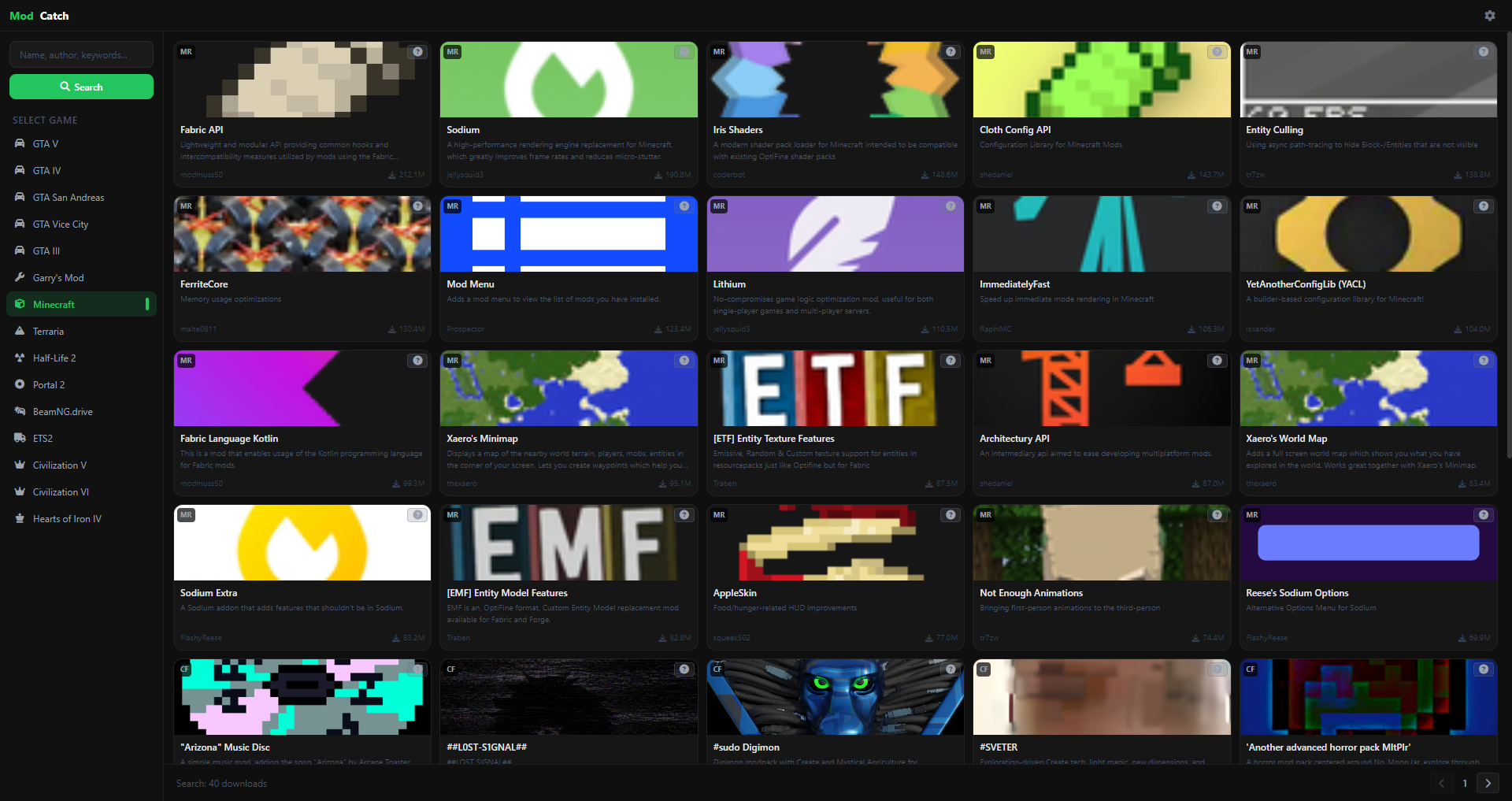Choose ETS2 from game list
The height and width of the screenshot is (801, 1512).
tap(81, 439)
